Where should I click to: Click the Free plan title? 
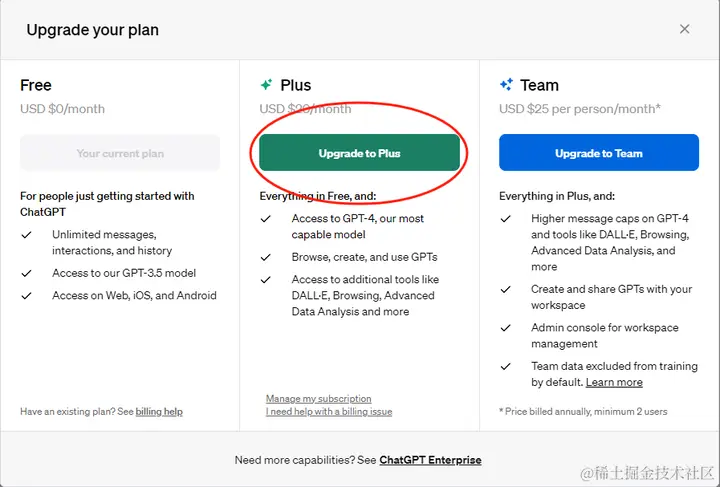pyautogui.click(x=36, y=85)
